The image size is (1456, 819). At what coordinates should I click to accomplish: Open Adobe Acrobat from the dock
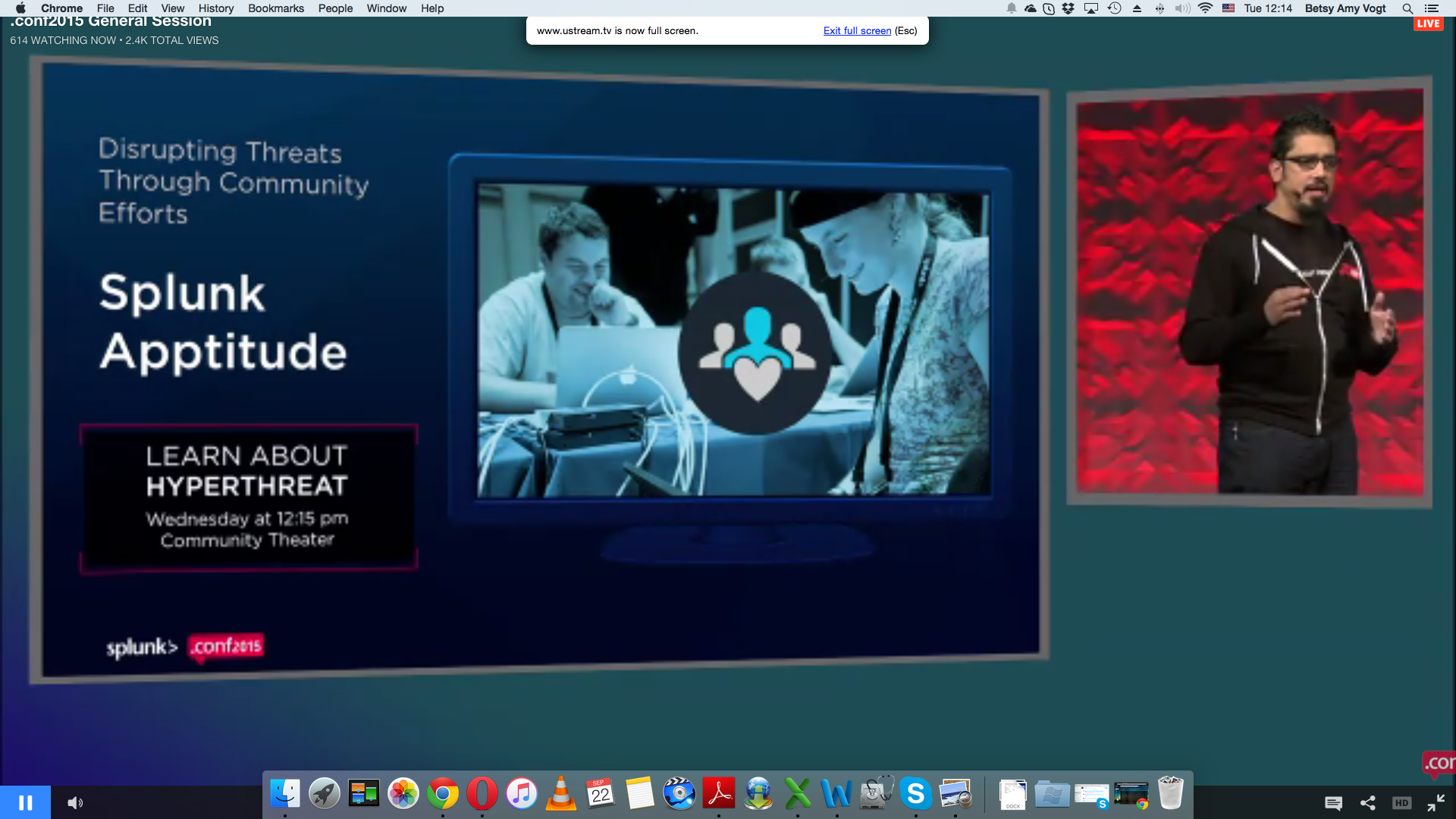pos(719,794)
